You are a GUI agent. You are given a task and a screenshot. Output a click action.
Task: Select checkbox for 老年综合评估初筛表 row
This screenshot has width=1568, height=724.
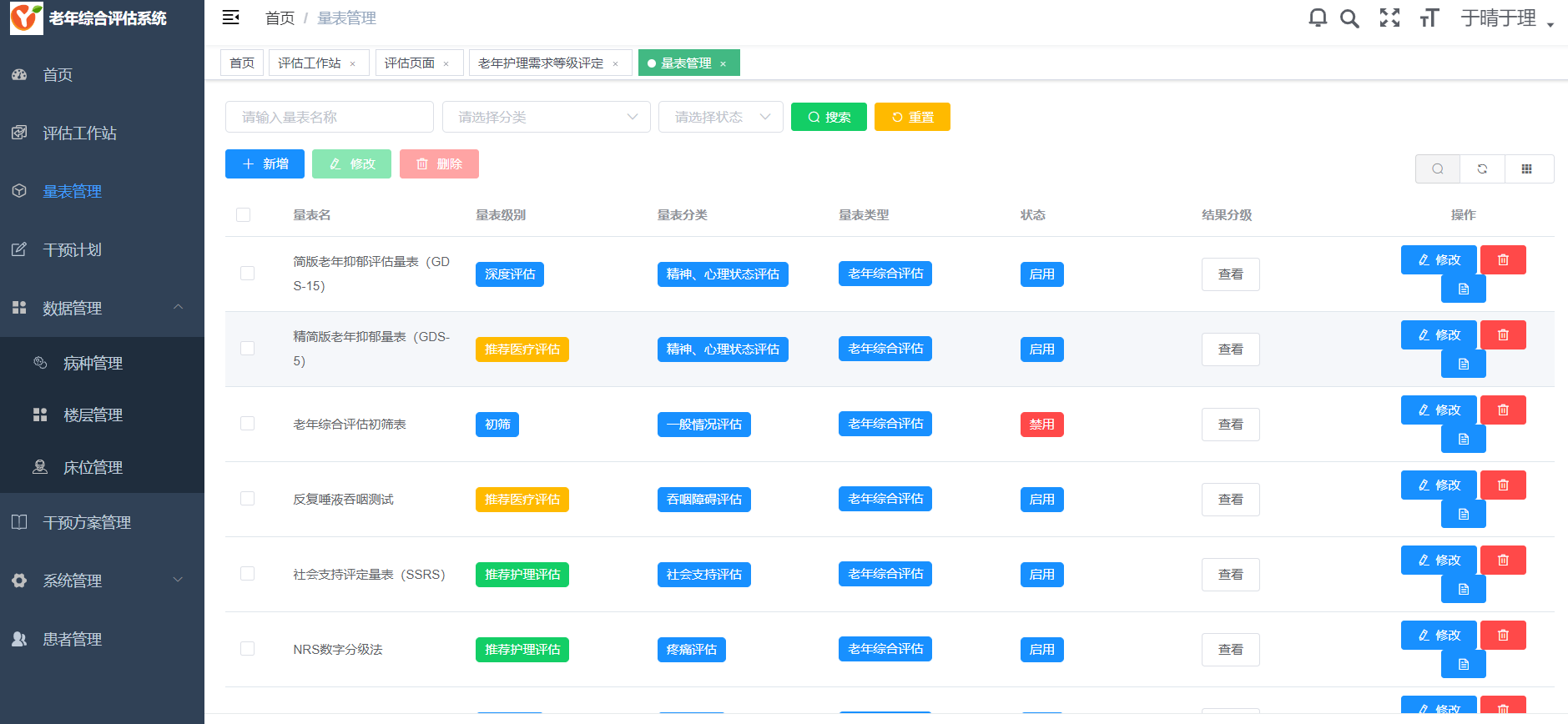tap(247, 424)
